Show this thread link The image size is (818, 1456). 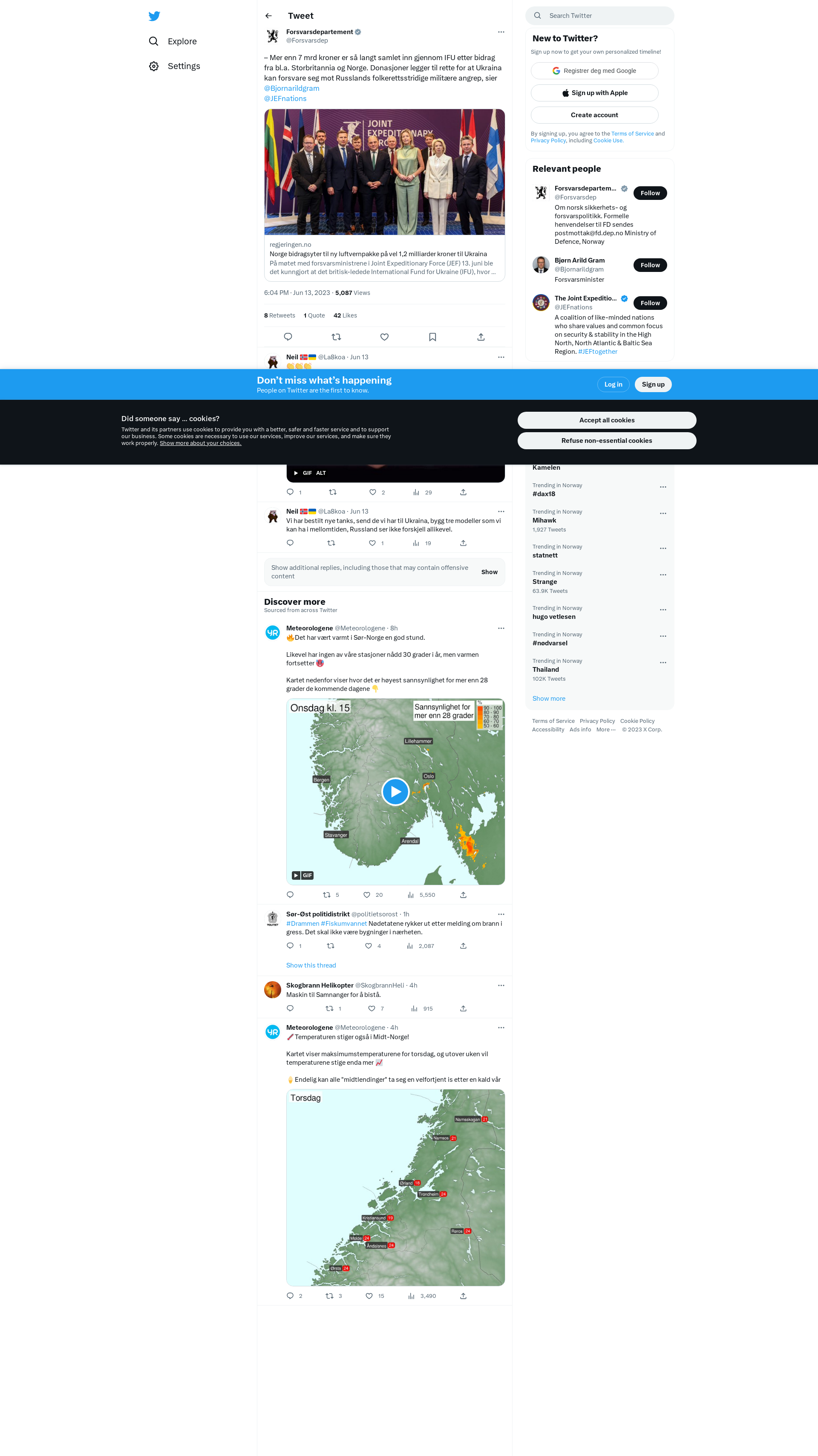311,965
